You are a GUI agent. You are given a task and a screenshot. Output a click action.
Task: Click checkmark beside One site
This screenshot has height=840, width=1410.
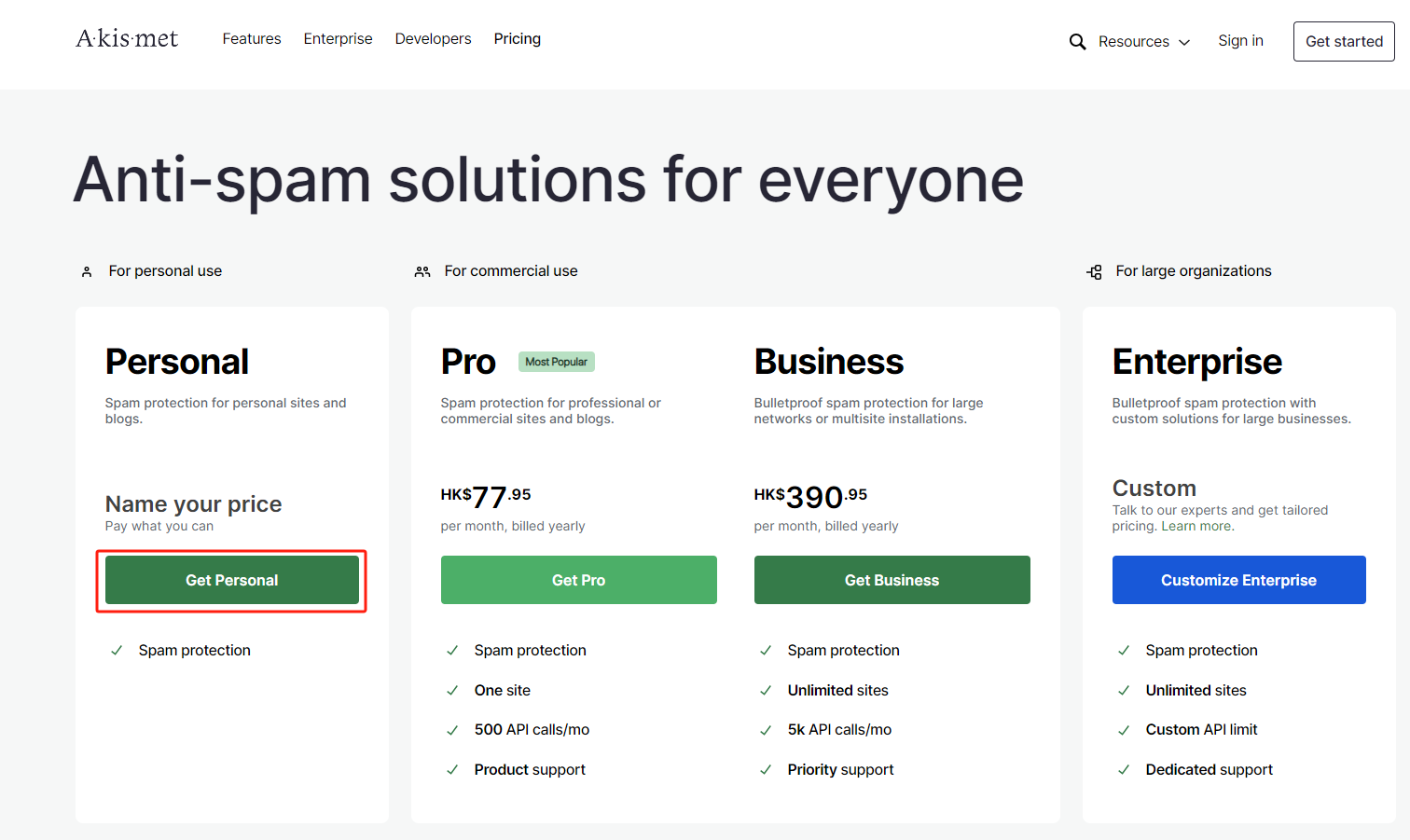pyautogui.click(x=452, y=691)
